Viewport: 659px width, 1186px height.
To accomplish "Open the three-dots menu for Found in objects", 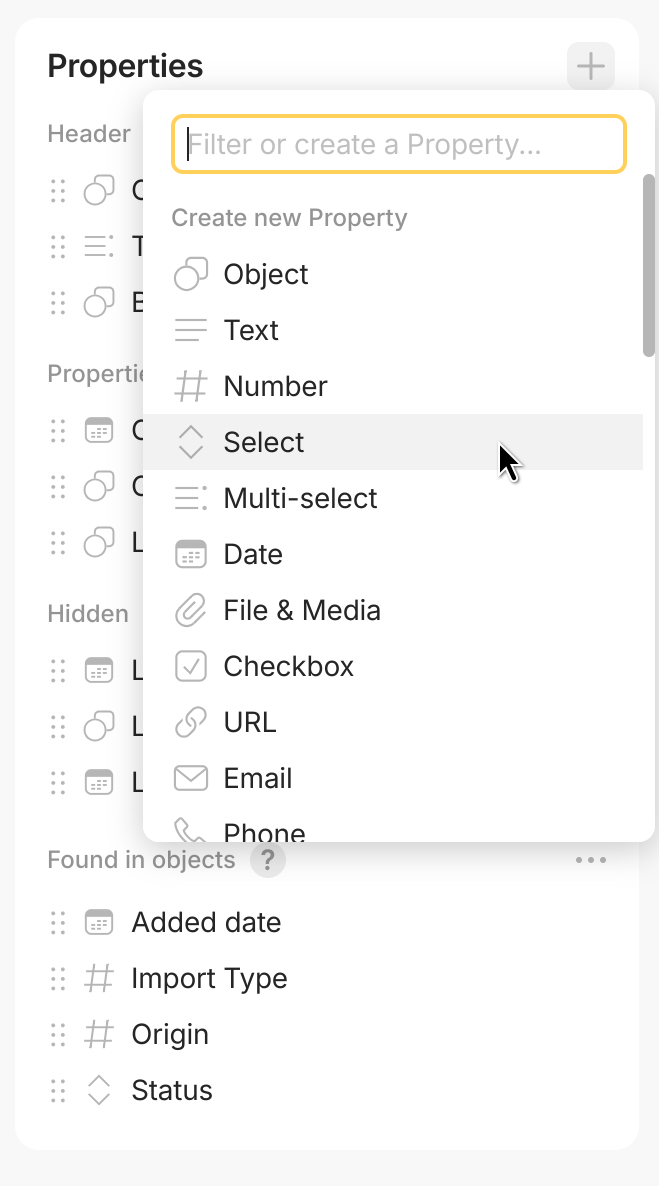I will click(590, 860).
